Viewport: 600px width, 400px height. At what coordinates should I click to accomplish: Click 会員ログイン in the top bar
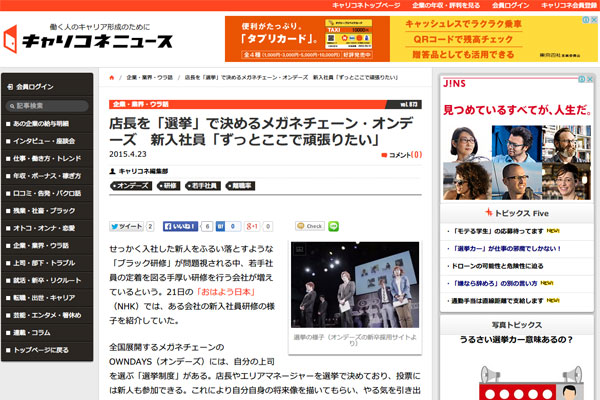(x=510, y=5)
